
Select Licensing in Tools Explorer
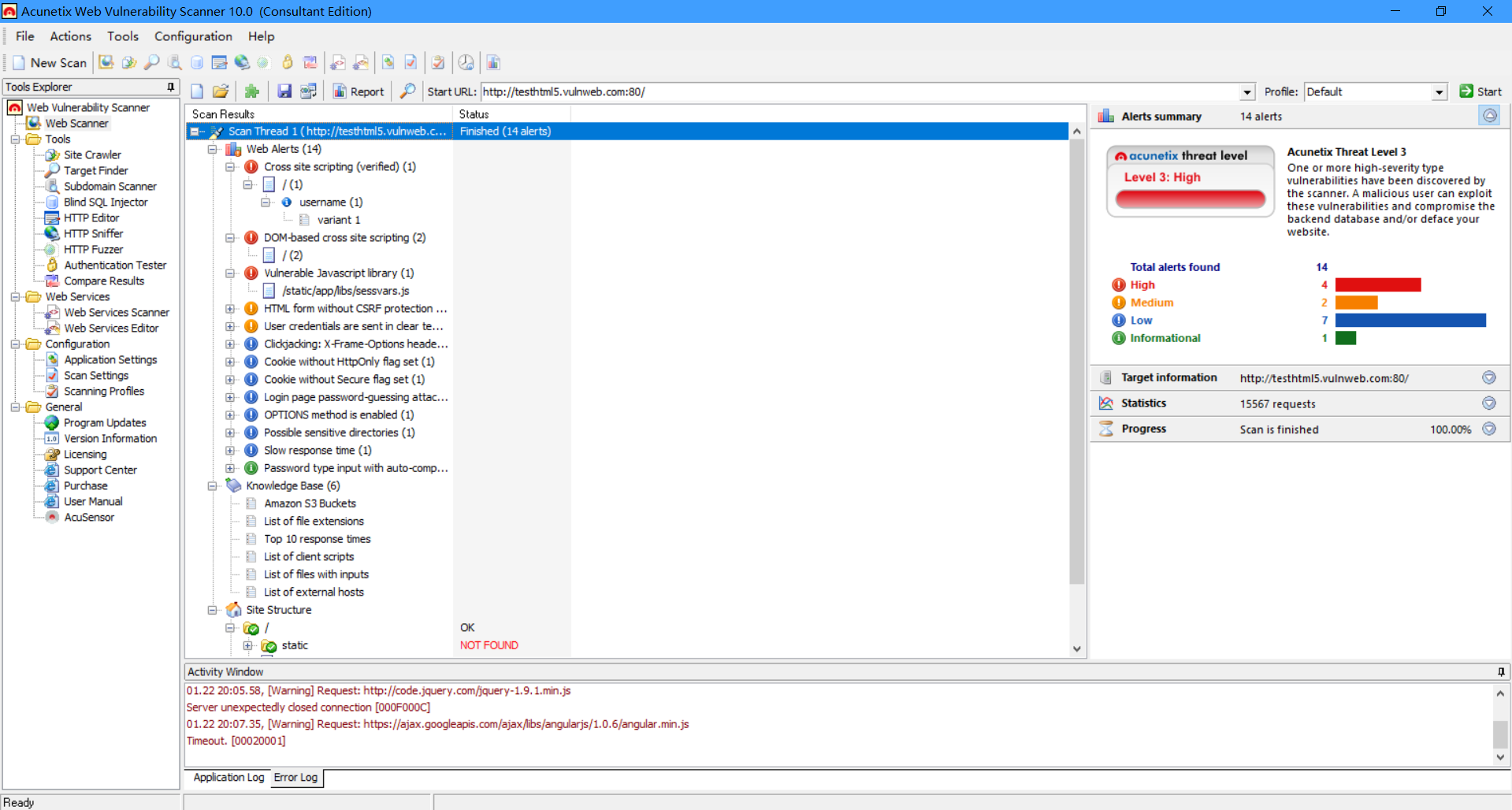(x=85, y=455)
